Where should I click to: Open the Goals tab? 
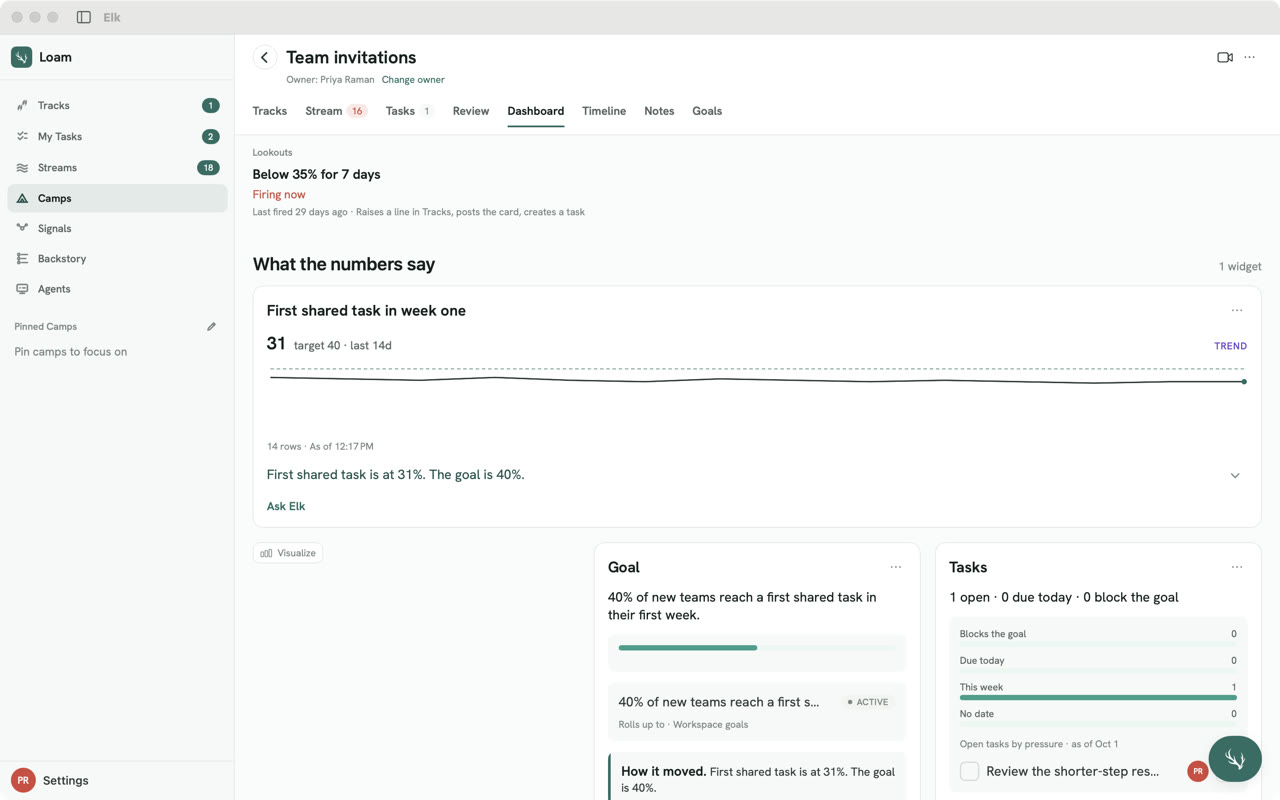(x=707, y=111)
